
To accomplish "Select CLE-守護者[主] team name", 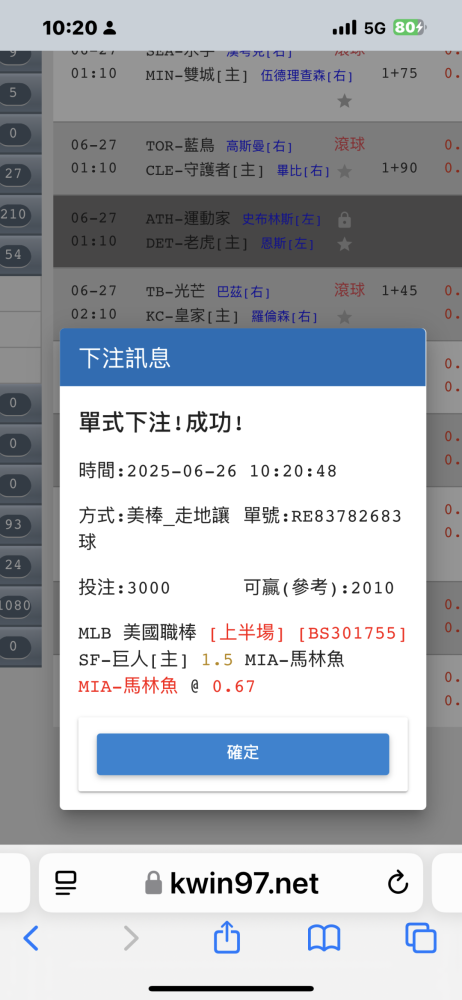I will pyautogui.click(x=196, y=170).
